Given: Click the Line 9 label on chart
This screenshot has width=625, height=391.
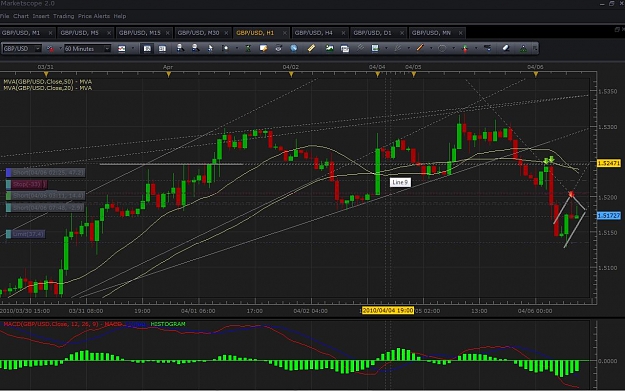Looking at the screenshot, I should click(400, 182).
